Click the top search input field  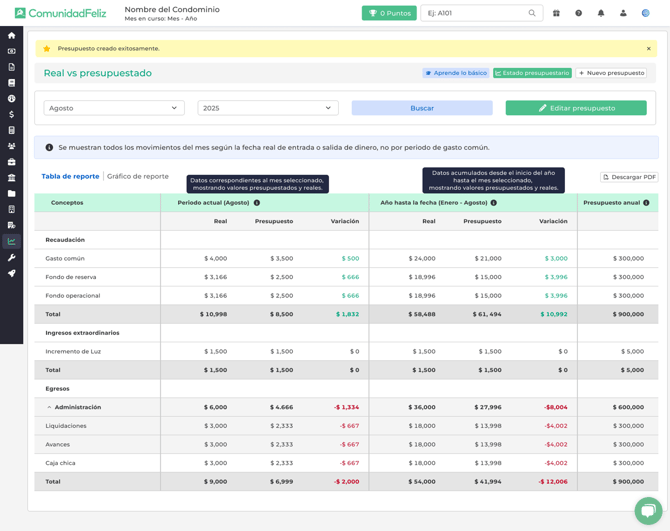tap(475, 13)
